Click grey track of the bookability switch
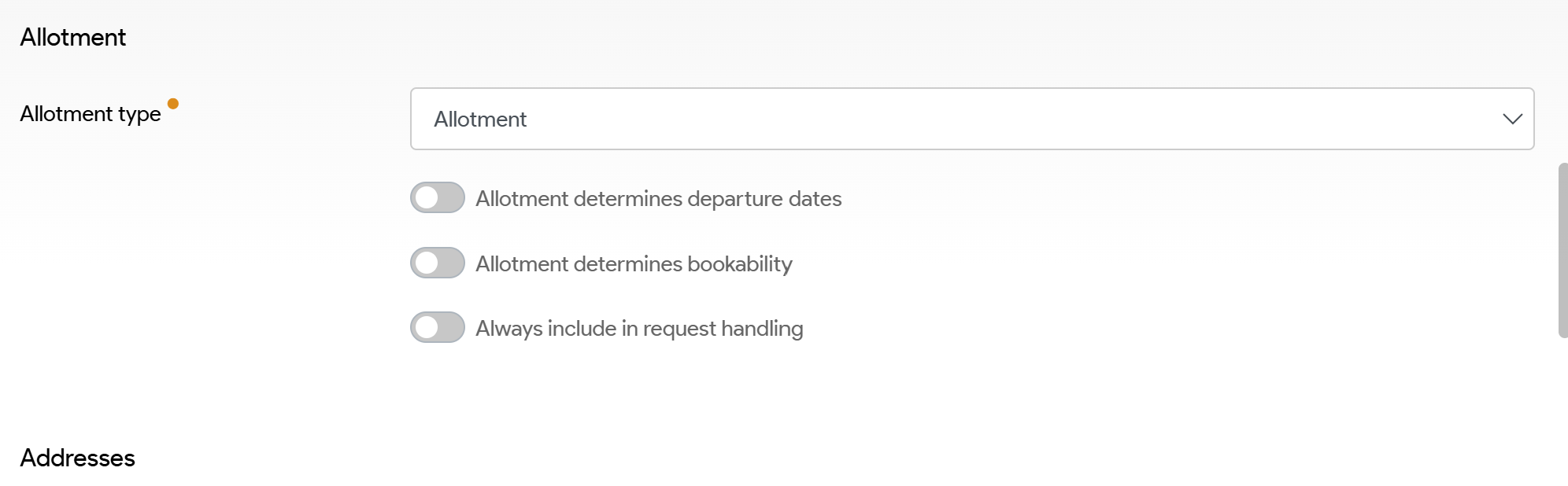Image resolution: width=1568 pixels, height=486 pixels. point(451,263)
